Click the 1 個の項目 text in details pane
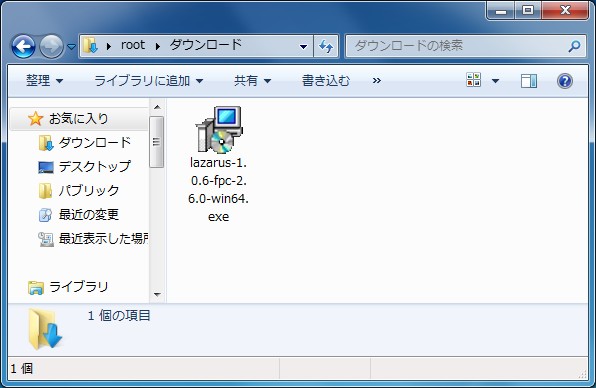596x388 pixels. point(119,315)
